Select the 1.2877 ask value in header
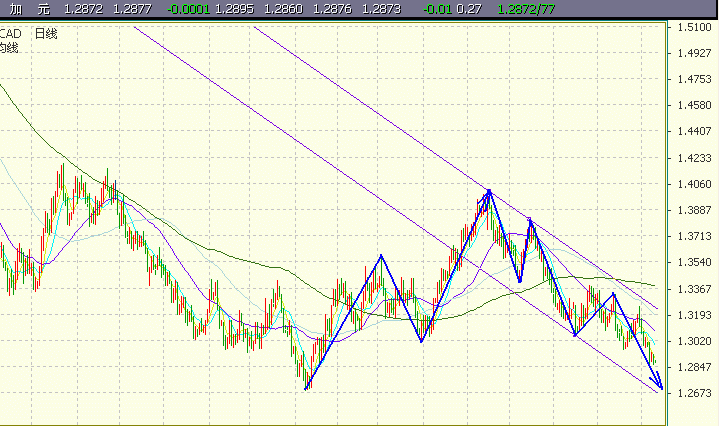Viewport: 719px width, 426px height. 133,9
